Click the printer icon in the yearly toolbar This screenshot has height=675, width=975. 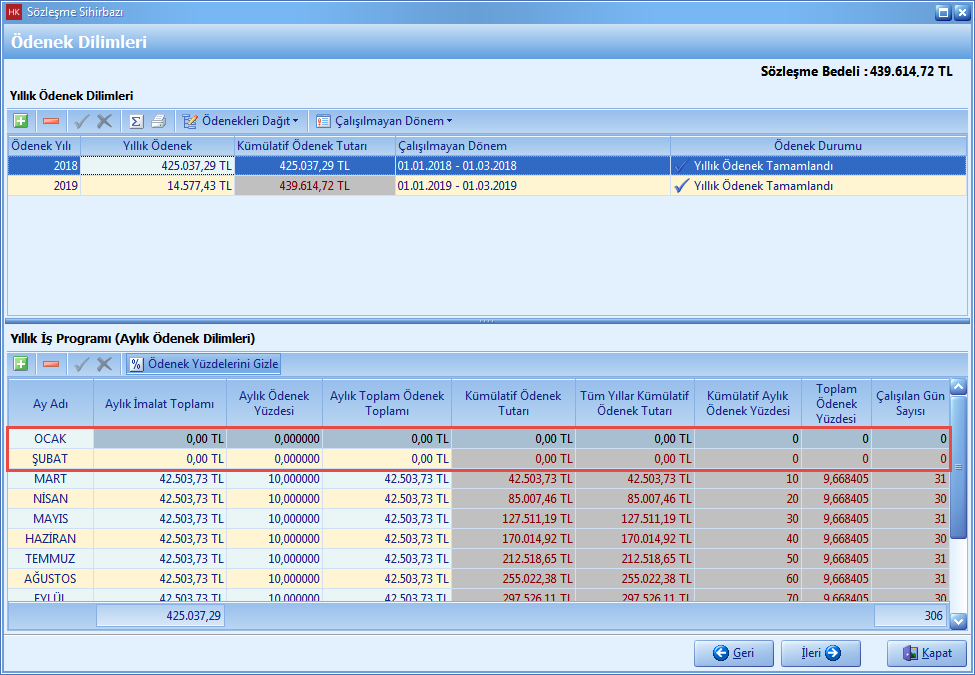coord(158,121)
